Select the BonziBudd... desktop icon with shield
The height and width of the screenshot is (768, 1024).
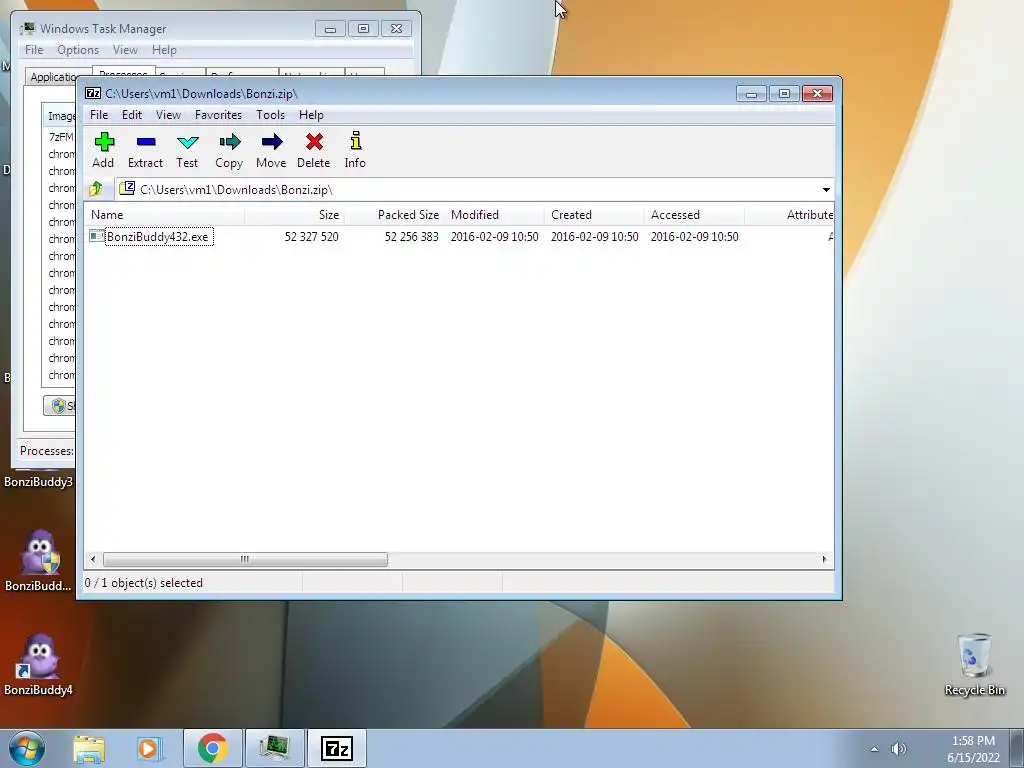point(39,560)
